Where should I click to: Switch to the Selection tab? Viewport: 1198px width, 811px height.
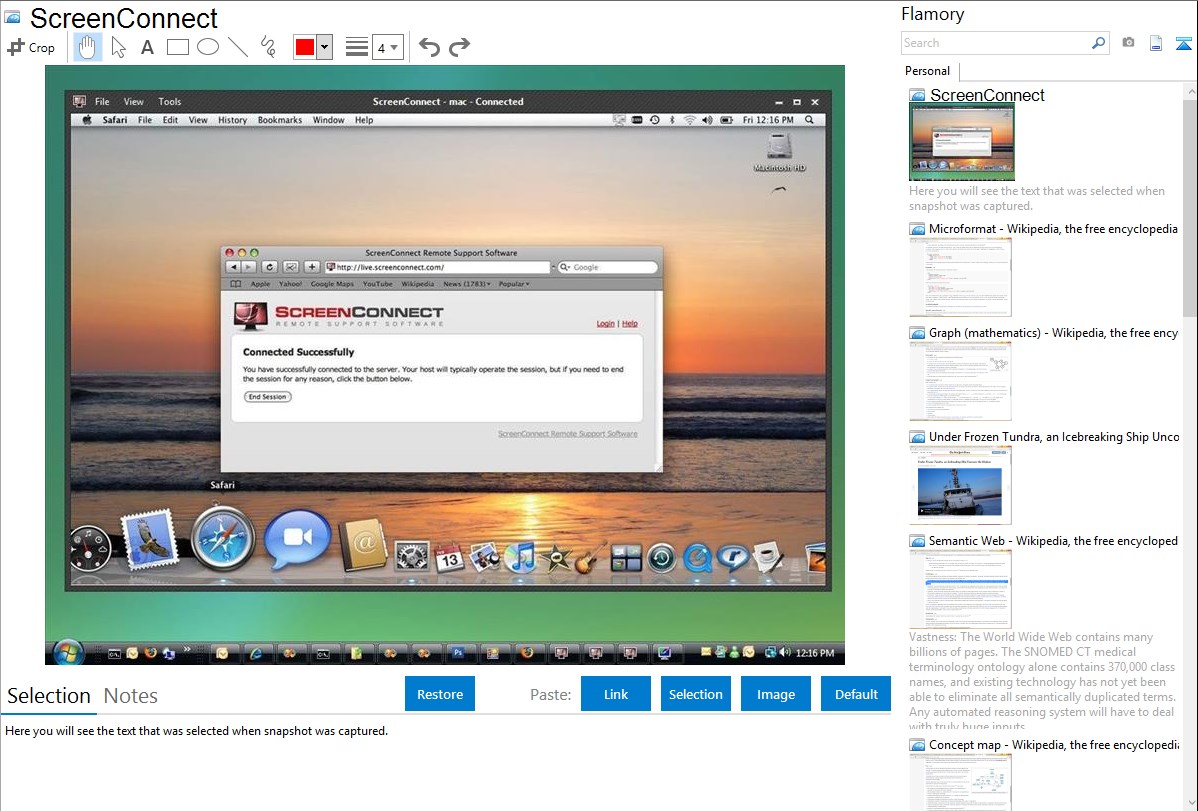click(49, 696)
